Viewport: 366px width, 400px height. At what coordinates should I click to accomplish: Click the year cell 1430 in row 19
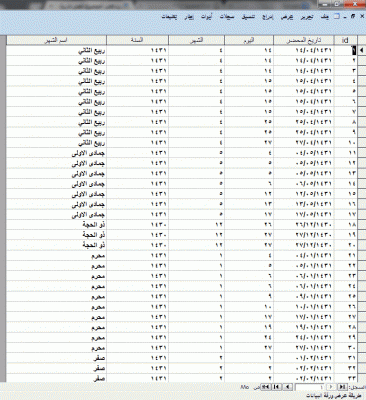(137, 235)
